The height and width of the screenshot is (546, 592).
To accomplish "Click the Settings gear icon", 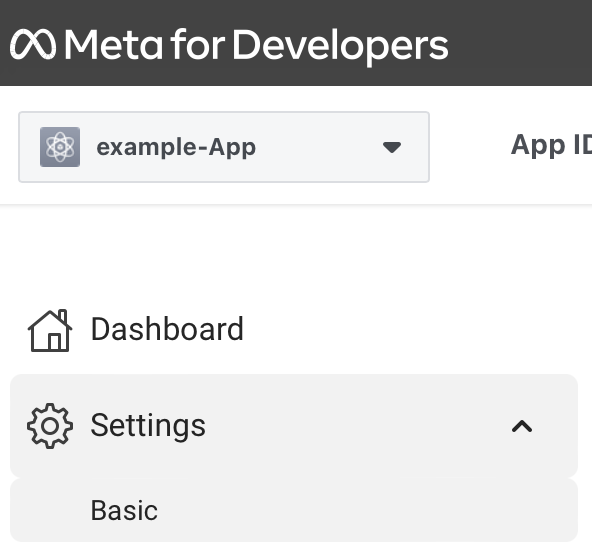I will [x=50, y=426].
